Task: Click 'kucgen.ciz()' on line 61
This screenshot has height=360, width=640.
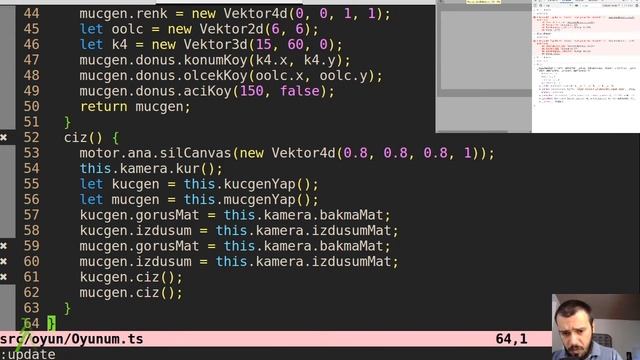Action: (x=127, y=277)
